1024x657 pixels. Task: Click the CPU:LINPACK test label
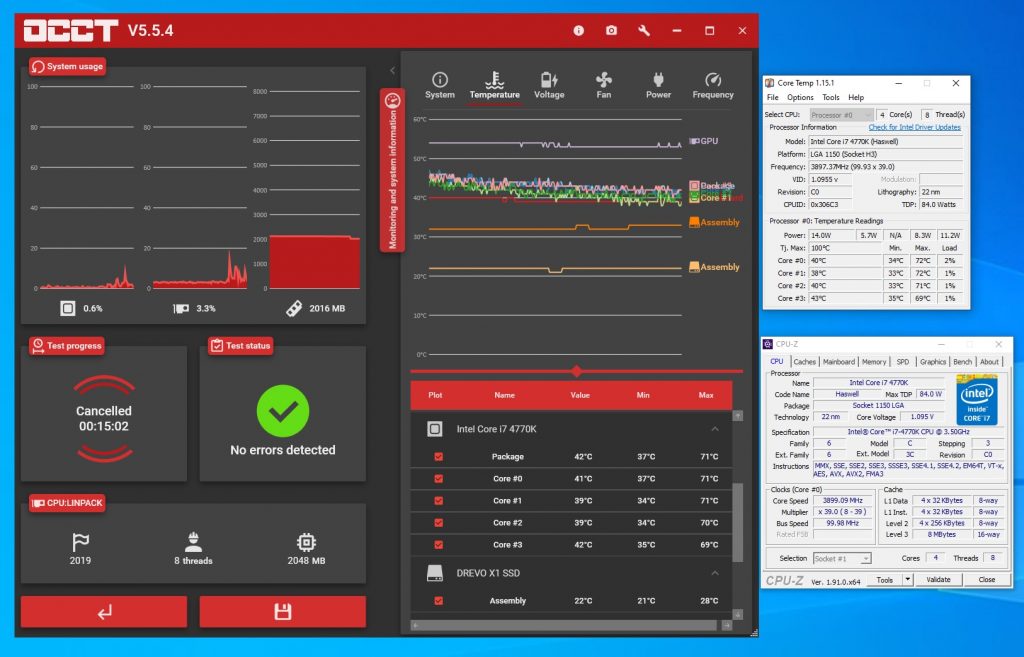pos(67,503)
